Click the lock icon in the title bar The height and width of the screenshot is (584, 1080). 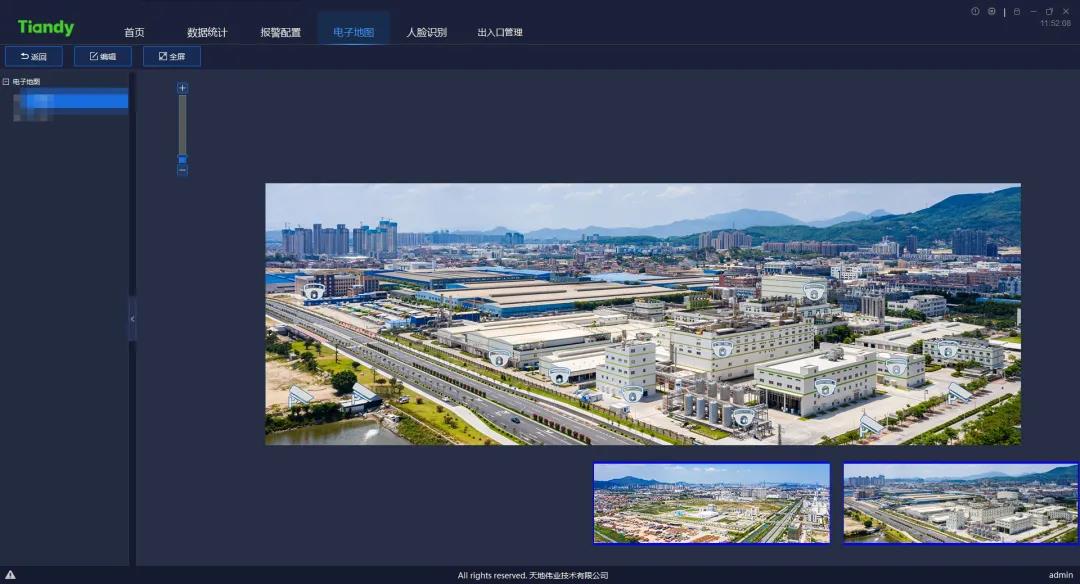point(1016,11)
